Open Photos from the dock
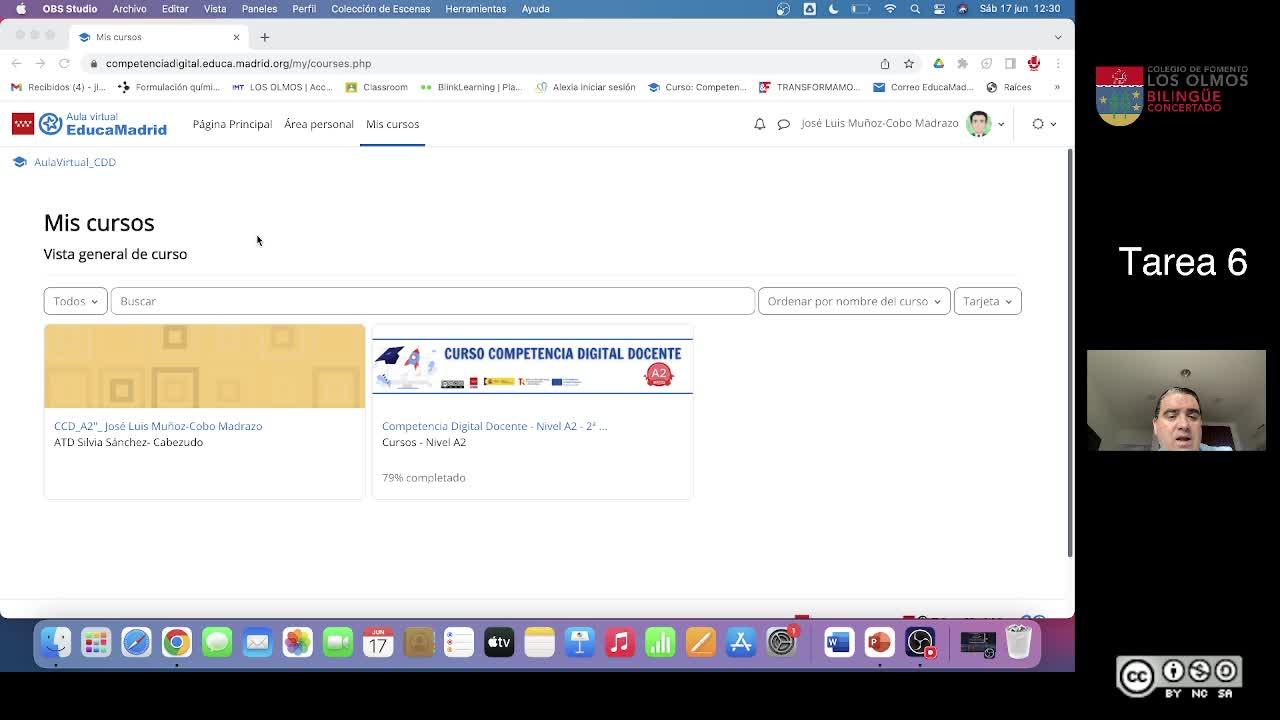 pos(297,642)
